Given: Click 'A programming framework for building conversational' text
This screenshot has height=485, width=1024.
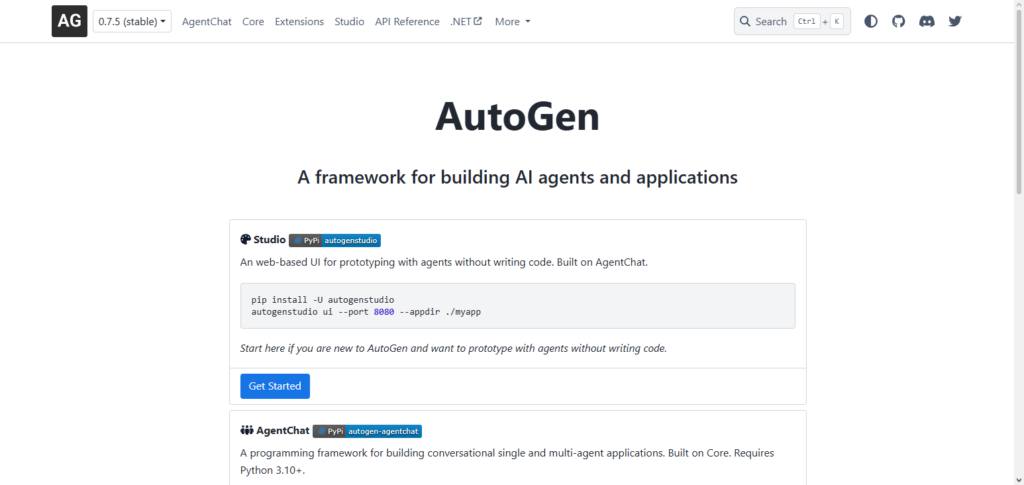Looking at the screenshot, I should pyautogui.click(x=507, y=461).
